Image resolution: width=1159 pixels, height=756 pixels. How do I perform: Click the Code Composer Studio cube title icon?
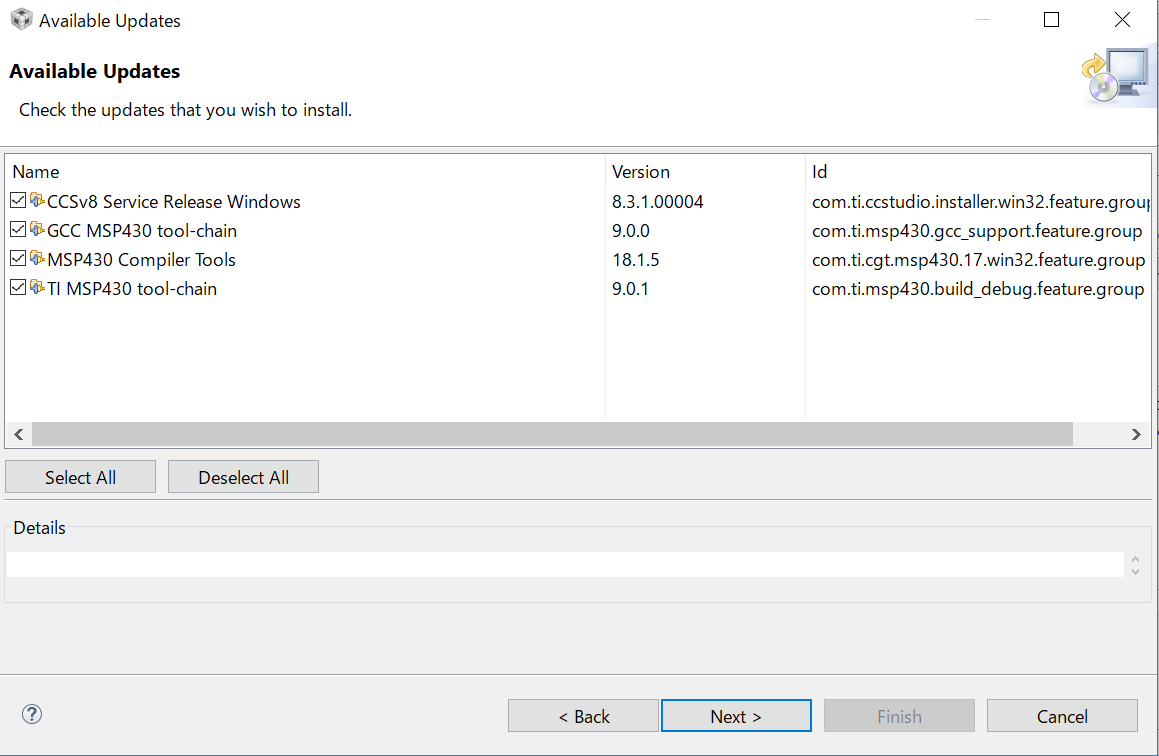coord(21,20)
